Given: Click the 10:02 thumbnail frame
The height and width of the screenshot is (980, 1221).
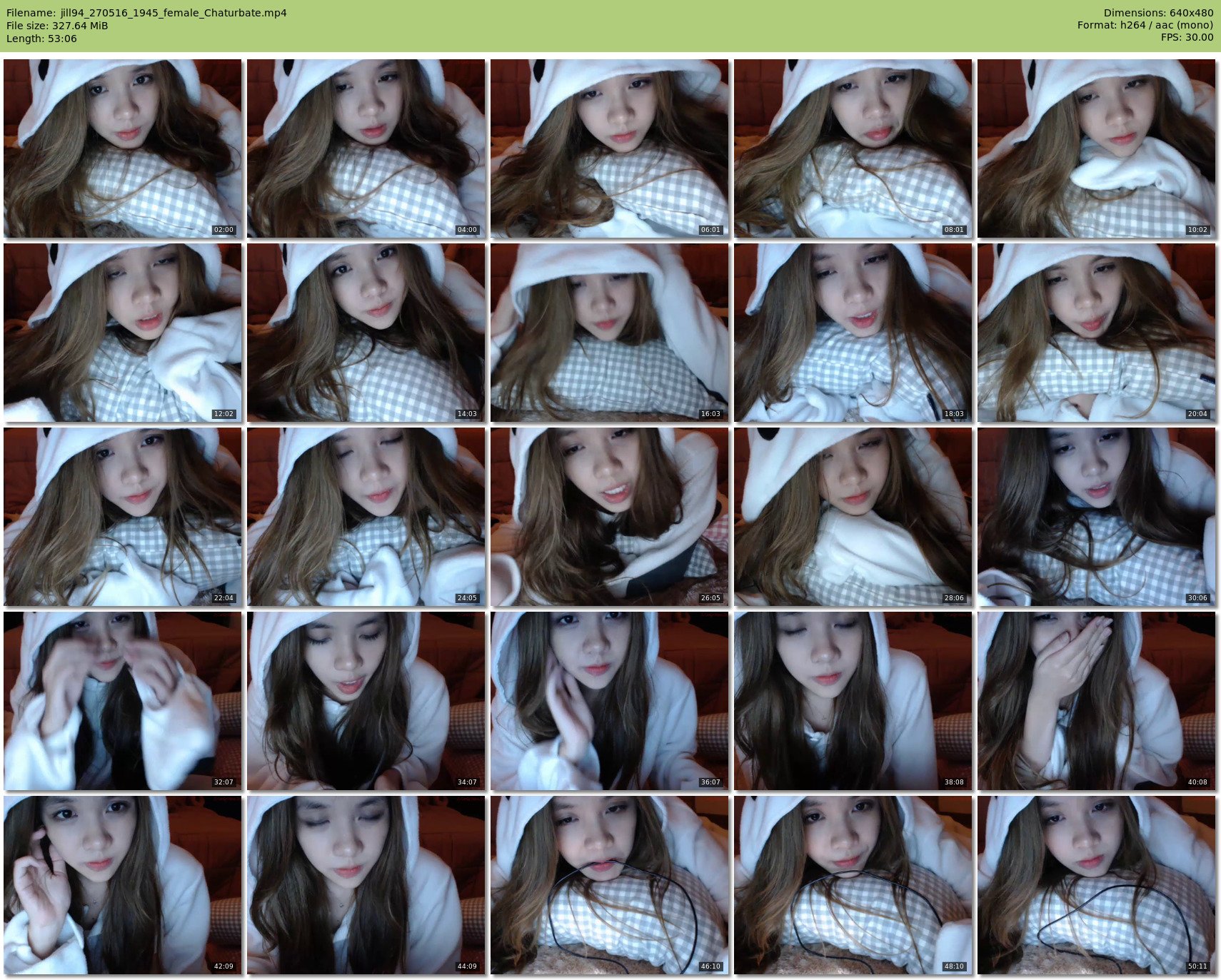Looking at the screenshot, I should pos(1096,148).
